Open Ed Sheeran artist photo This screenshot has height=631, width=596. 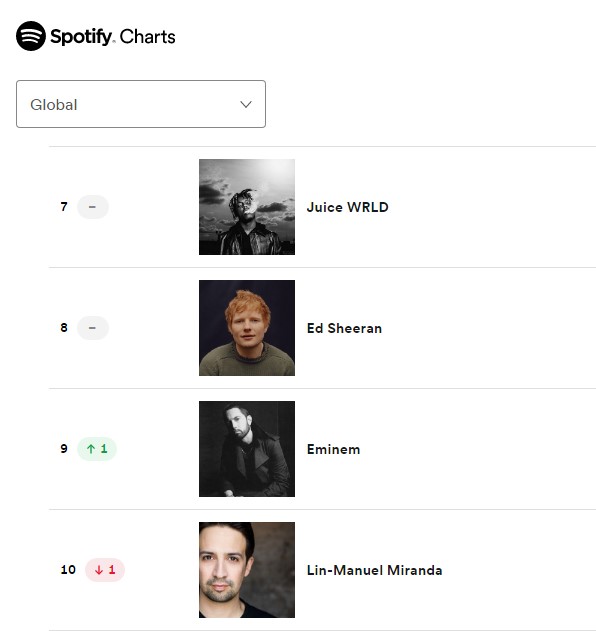tap(247, 328)
